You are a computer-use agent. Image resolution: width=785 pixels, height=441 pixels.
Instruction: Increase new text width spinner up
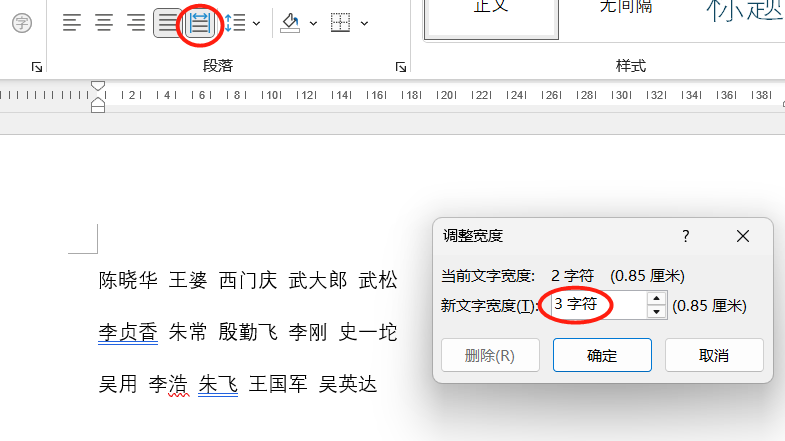coord(656,299)
